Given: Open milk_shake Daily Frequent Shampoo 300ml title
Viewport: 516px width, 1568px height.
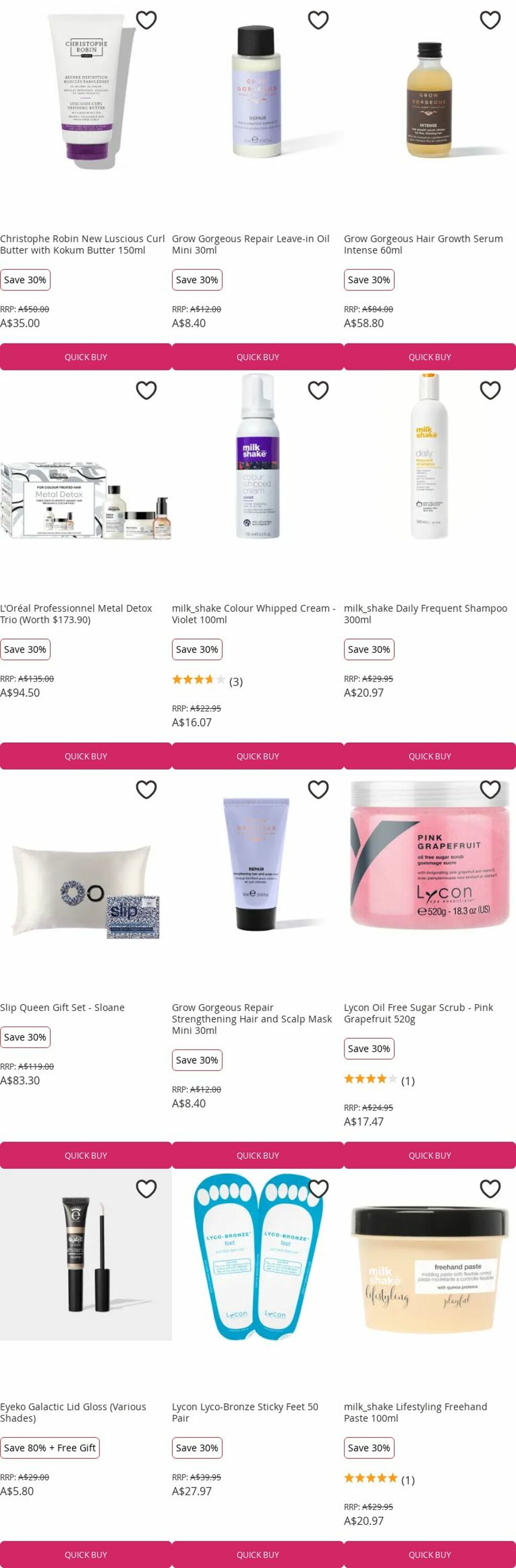Looking at the screenshot, I should tap(426, 614).
